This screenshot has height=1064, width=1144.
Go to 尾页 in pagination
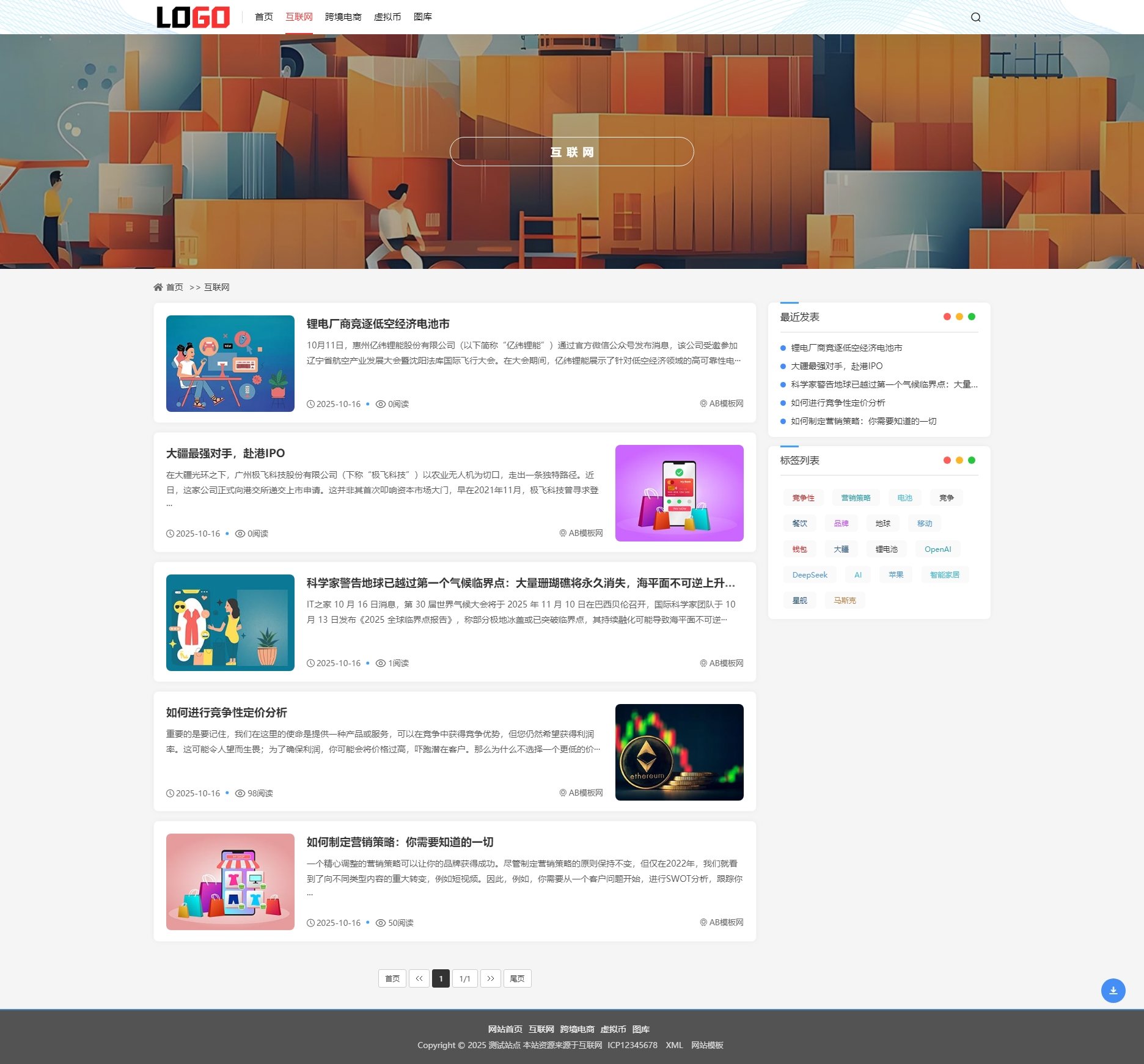517,978
